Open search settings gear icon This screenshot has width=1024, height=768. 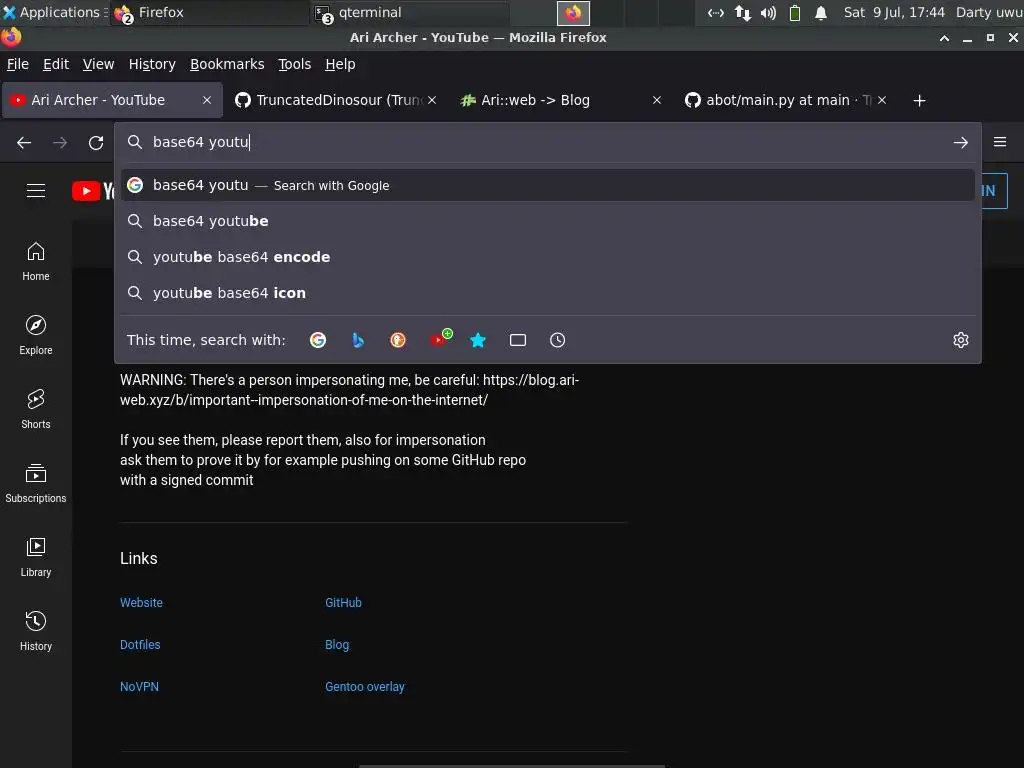point(961,340)
